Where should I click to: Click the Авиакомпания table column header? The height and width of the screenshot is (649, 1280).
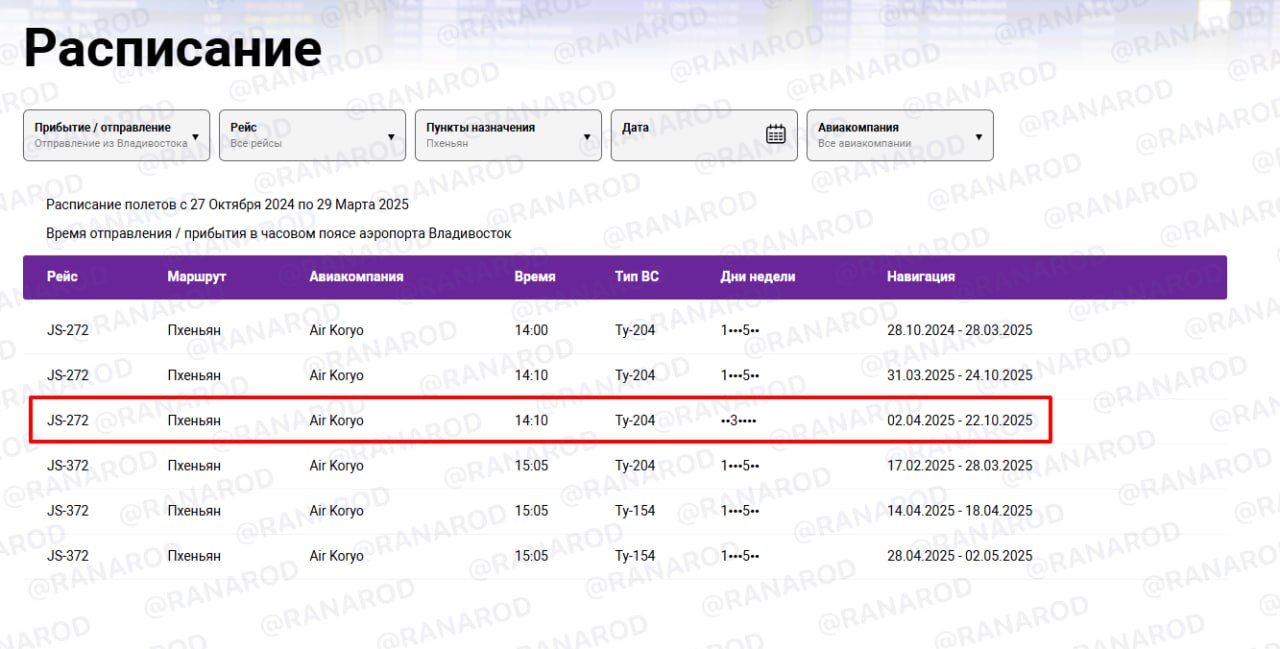pos(356,277)
